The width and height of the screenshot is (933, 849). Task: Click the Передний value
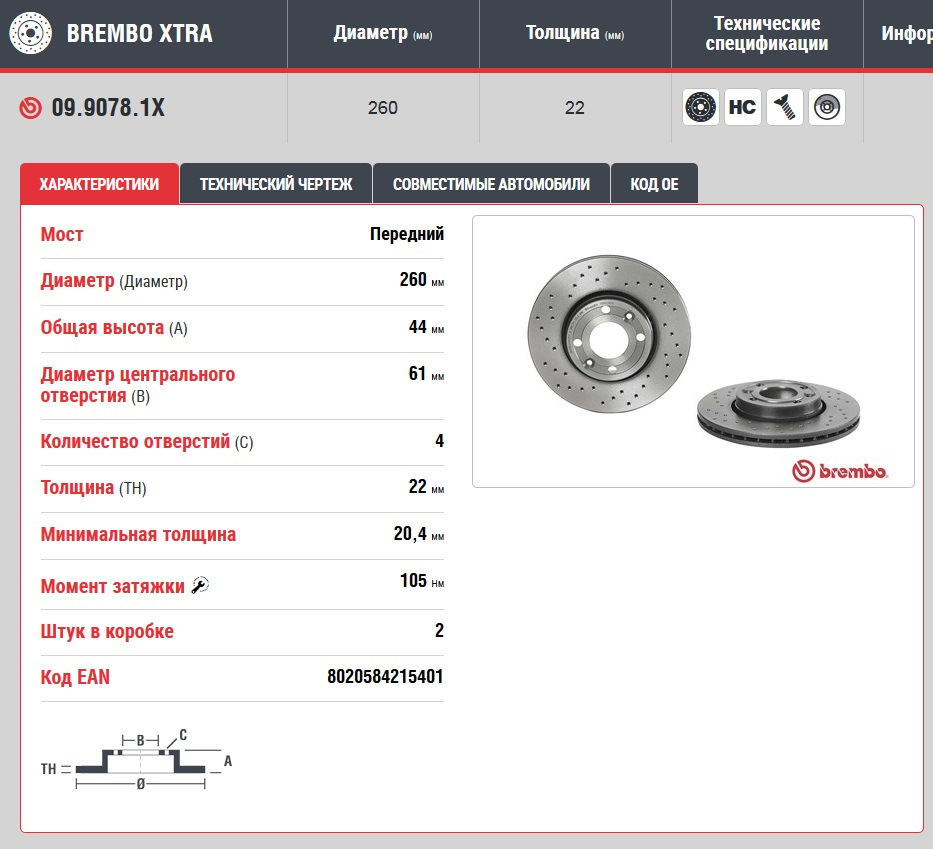tap(407, 234)
